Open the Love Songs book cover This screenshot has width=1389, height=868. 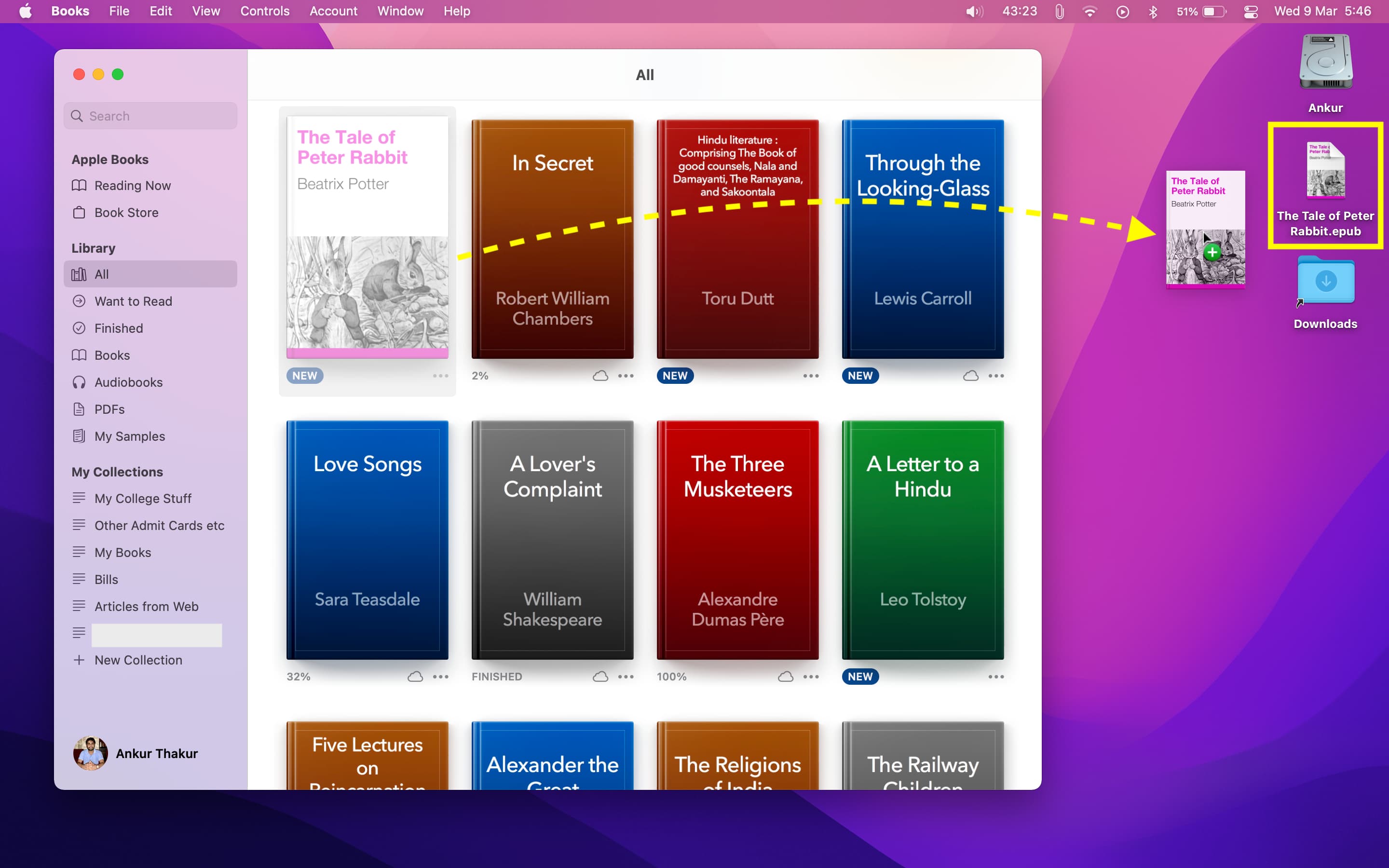[x=368, y=540]
